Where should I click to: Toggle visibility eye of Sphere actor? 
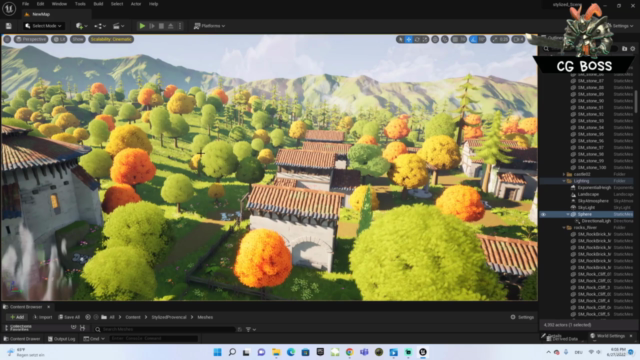[x=543, y=214]
